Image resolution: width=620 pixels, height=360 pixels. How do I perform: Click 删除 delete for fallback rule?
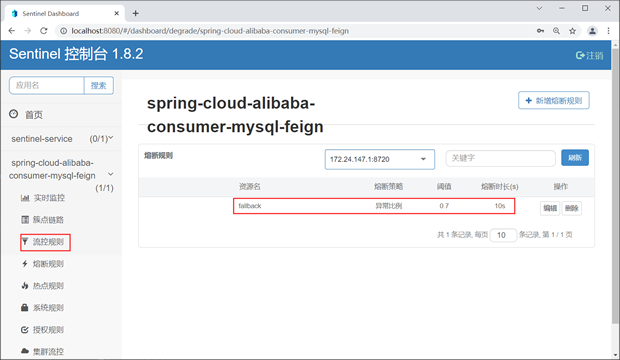click(x=571, y=208)
